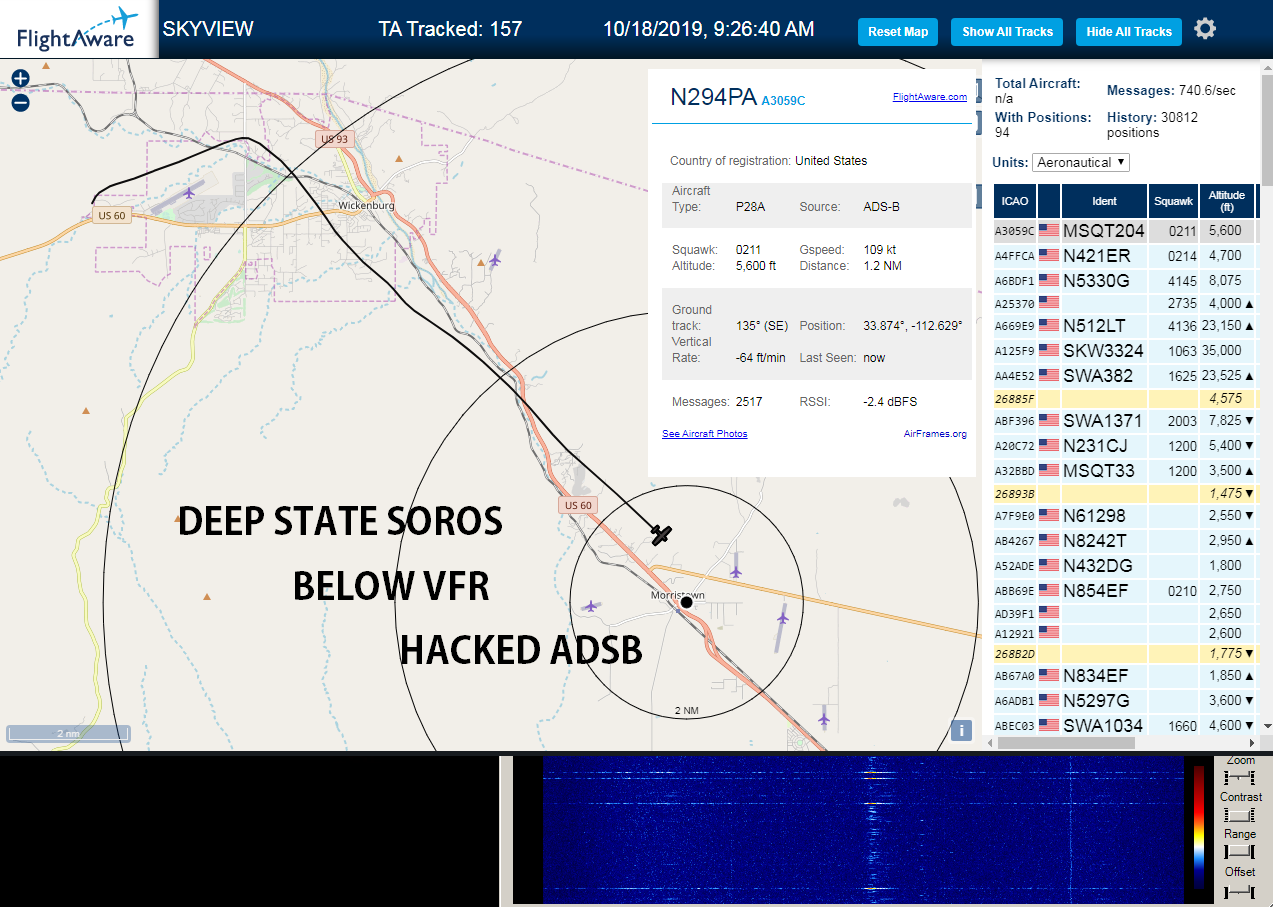1273x907 pixels.
Task: Click US flag in MSQT204 row
Action: point(1048,231)
